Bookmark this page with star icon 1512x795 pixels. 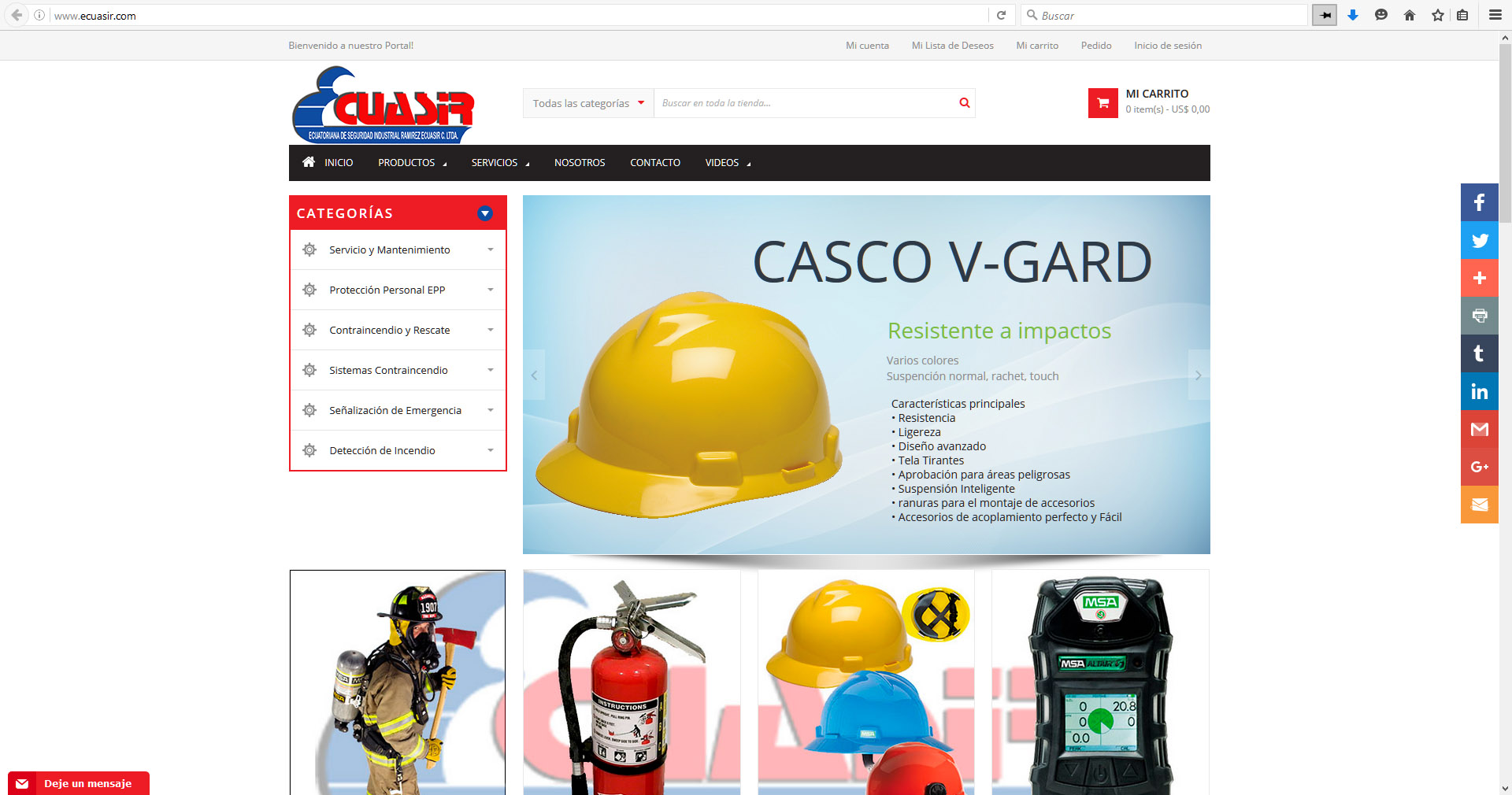[x=1438, y=15]
